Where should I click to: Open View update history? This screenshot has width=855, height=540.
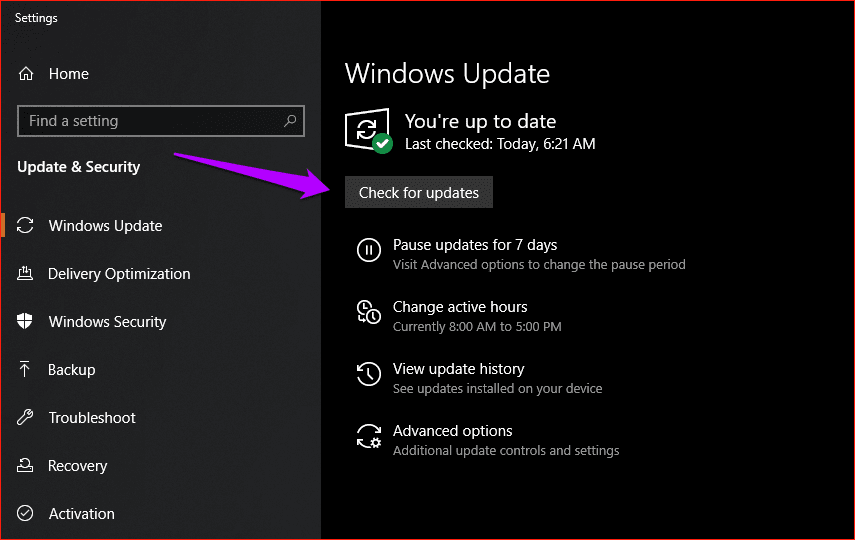pyautogui.click(x=459, y=369)
